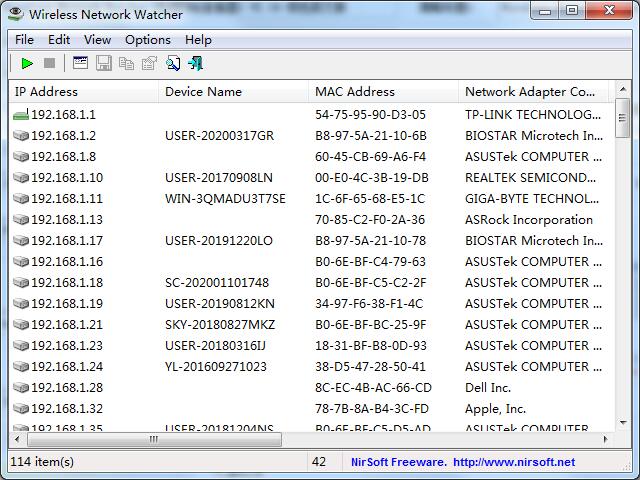Select the router icon for 192.168.1.1
The image size is (640, 480).
pyautogui.click(x=21, y=115)
